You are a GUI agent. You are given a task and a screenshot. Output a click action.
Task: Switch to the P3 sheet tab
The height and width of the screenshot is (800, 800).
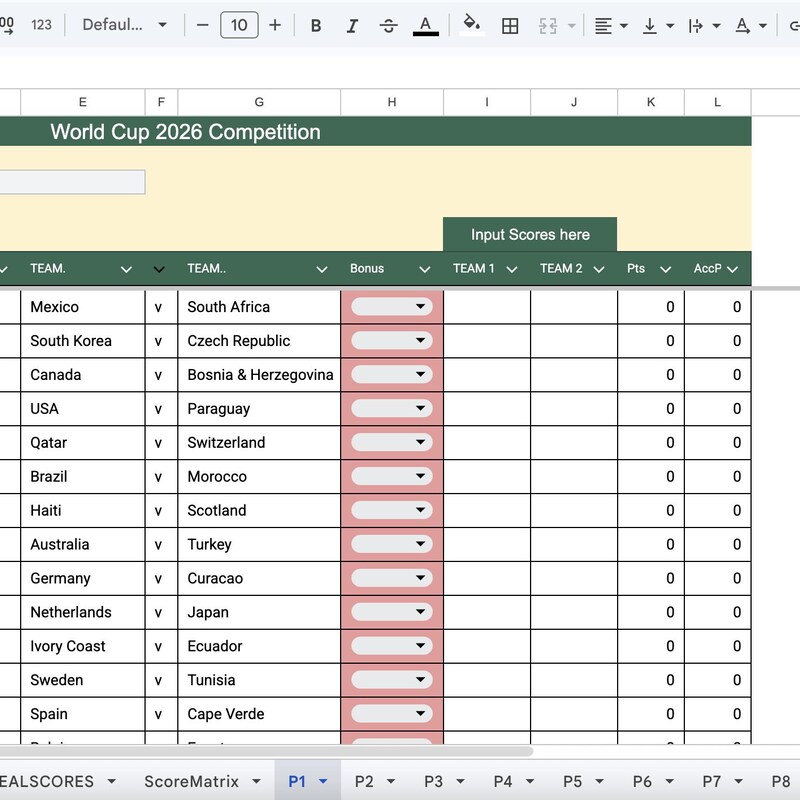tap(433, 781)
